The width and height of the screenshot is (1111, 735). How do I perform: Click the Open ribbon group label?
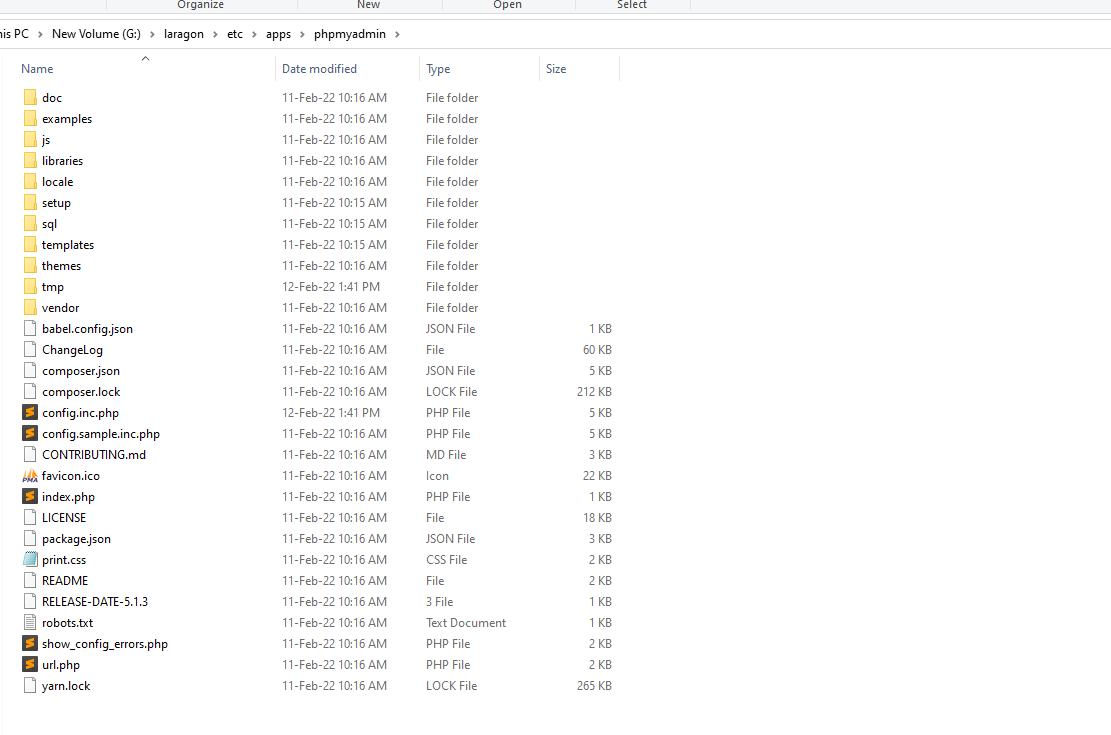pos(507,4)
